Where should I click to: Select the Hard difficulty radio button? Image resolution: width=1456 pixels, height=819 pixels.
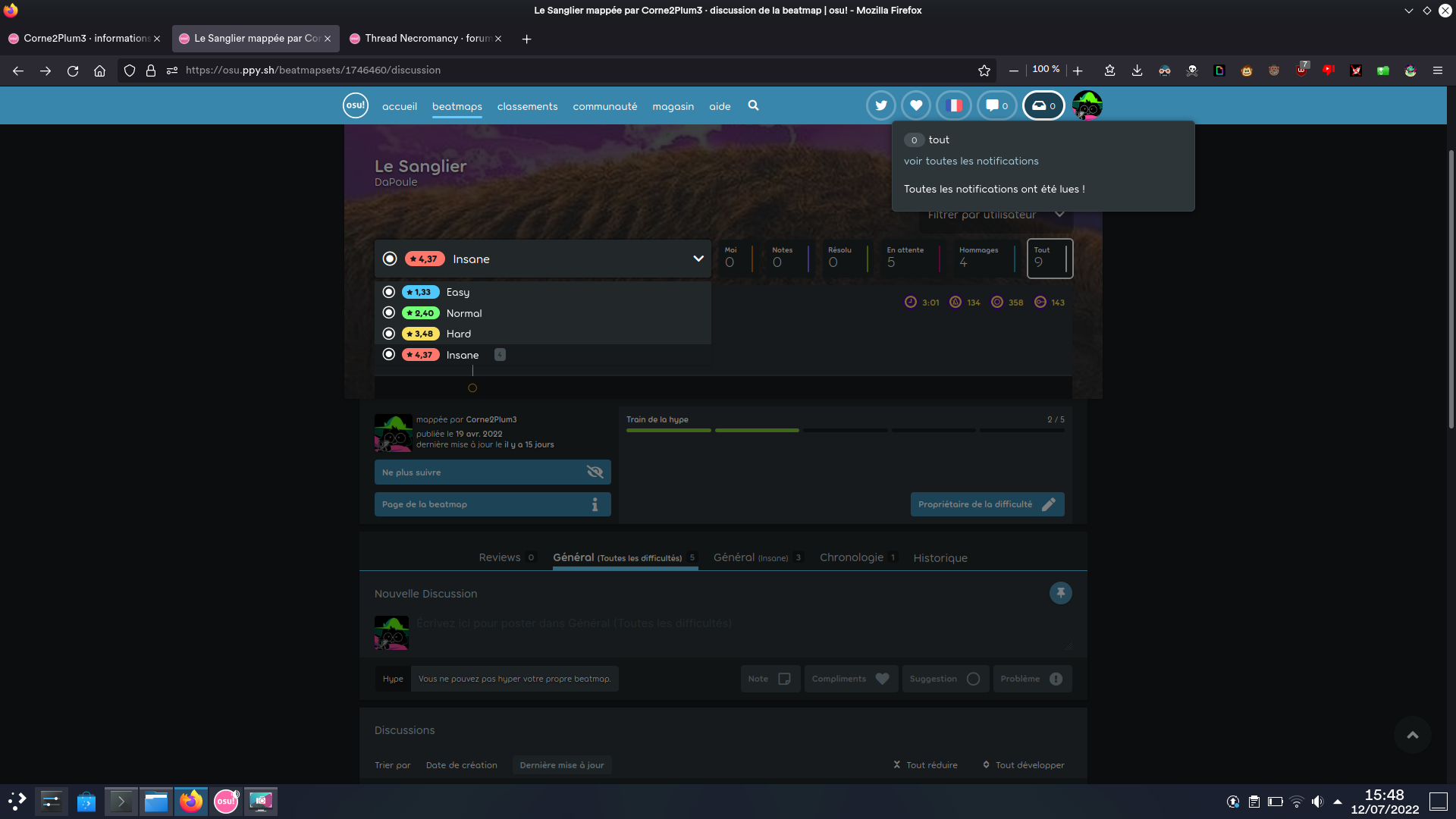(x=388, y=334)
